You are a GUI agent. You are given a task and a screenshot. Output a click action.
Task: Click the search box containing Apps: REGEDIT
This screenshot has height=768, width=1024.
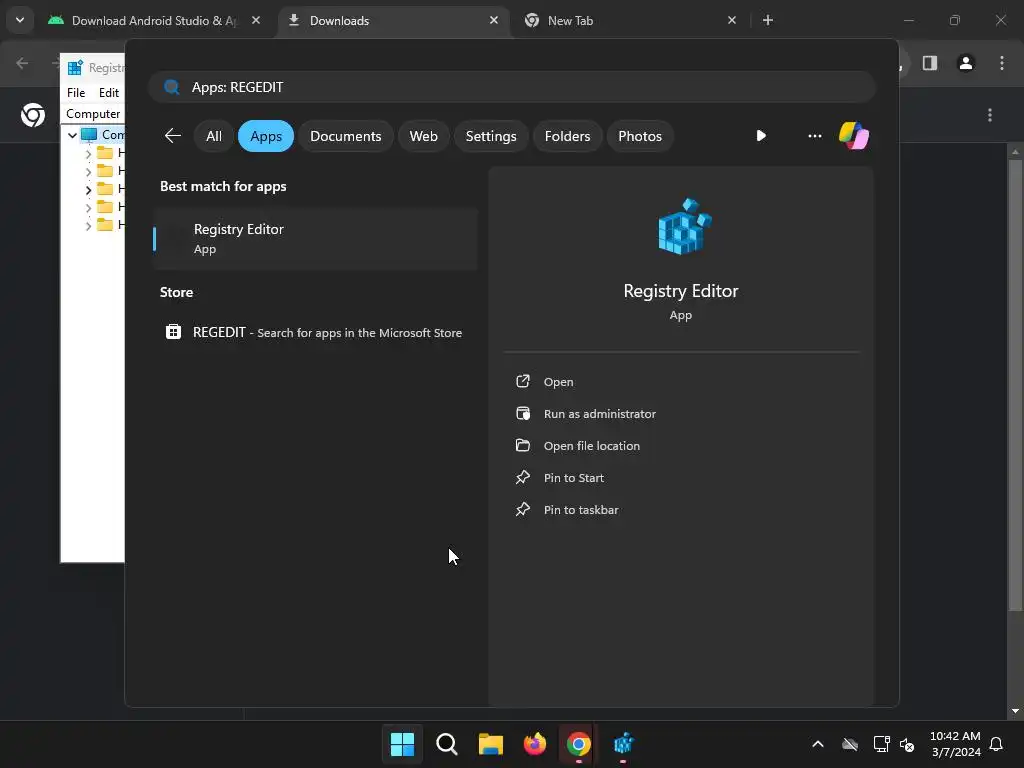tap(512, 87)
